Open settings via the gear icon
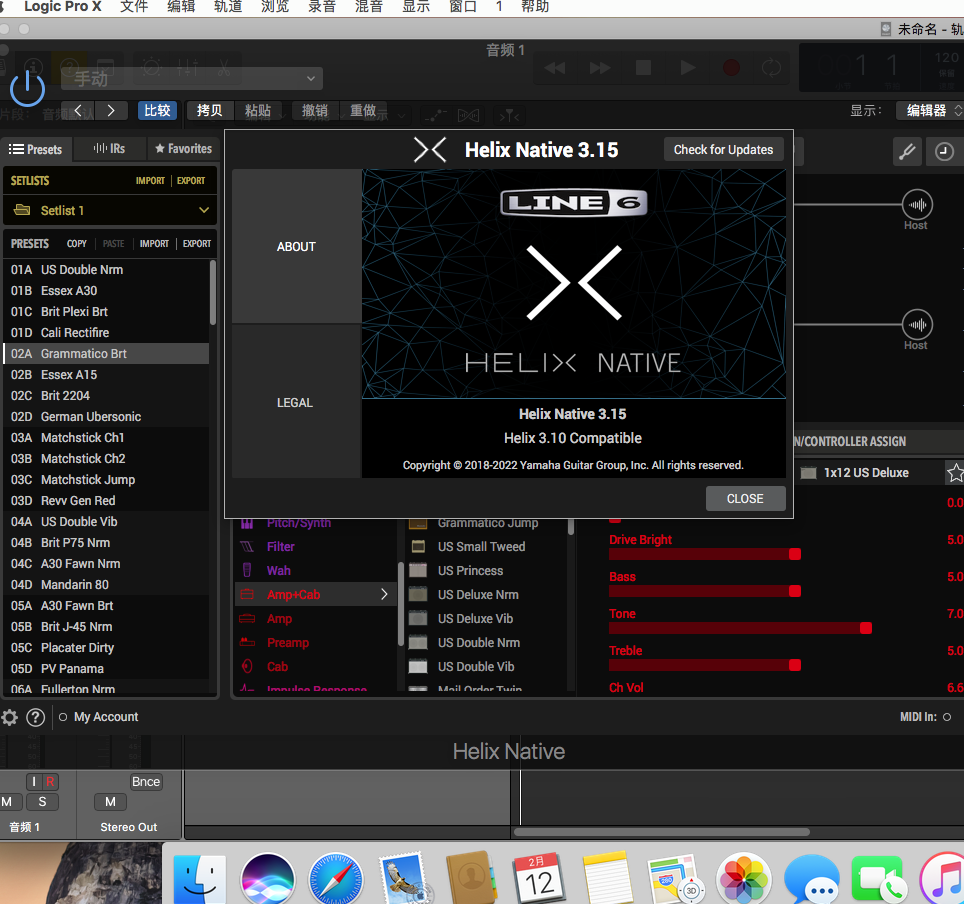964x904 pixels. (10, 717)
